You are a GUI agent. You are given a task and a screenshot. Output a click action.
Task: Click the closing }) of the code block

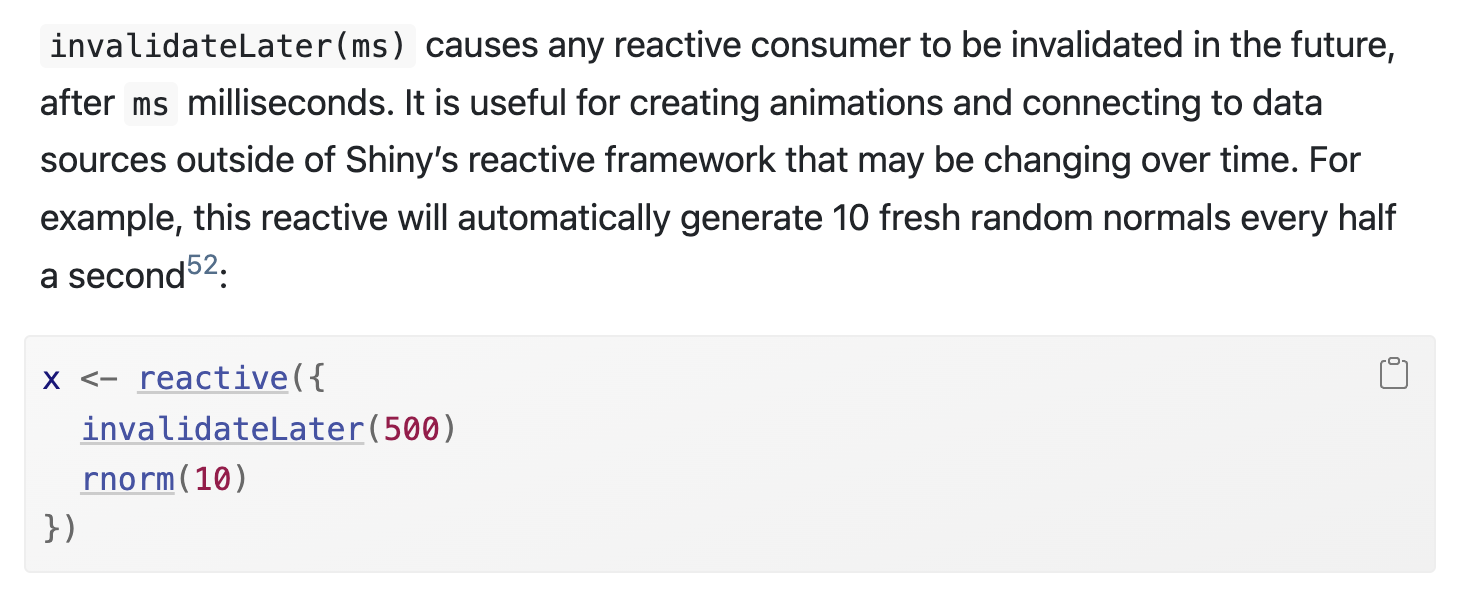tap(60, 528)
